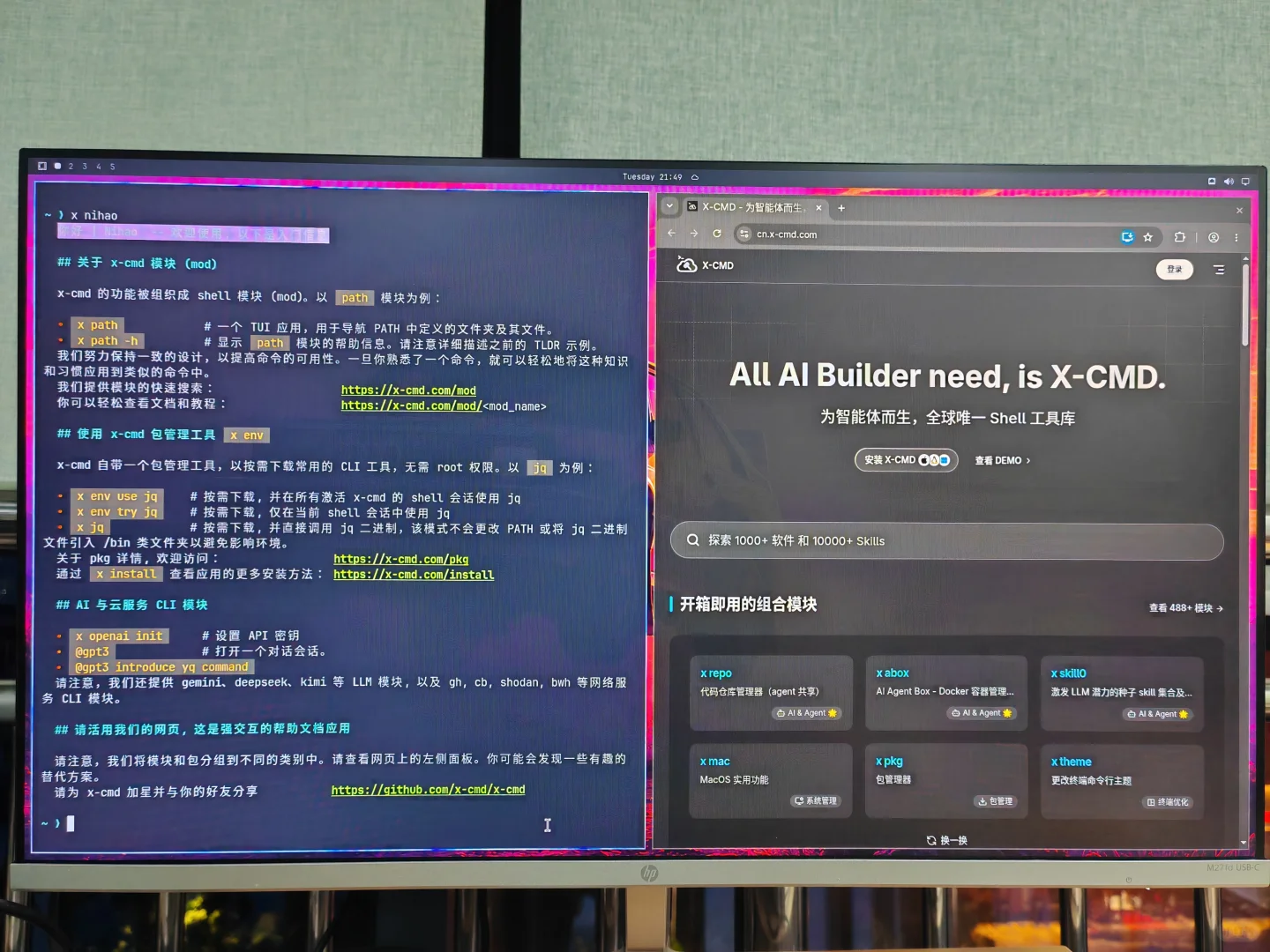Click the X-CMD logo in the site header
The height and width of the screenshot is (952, 1270).
point(705,264)
